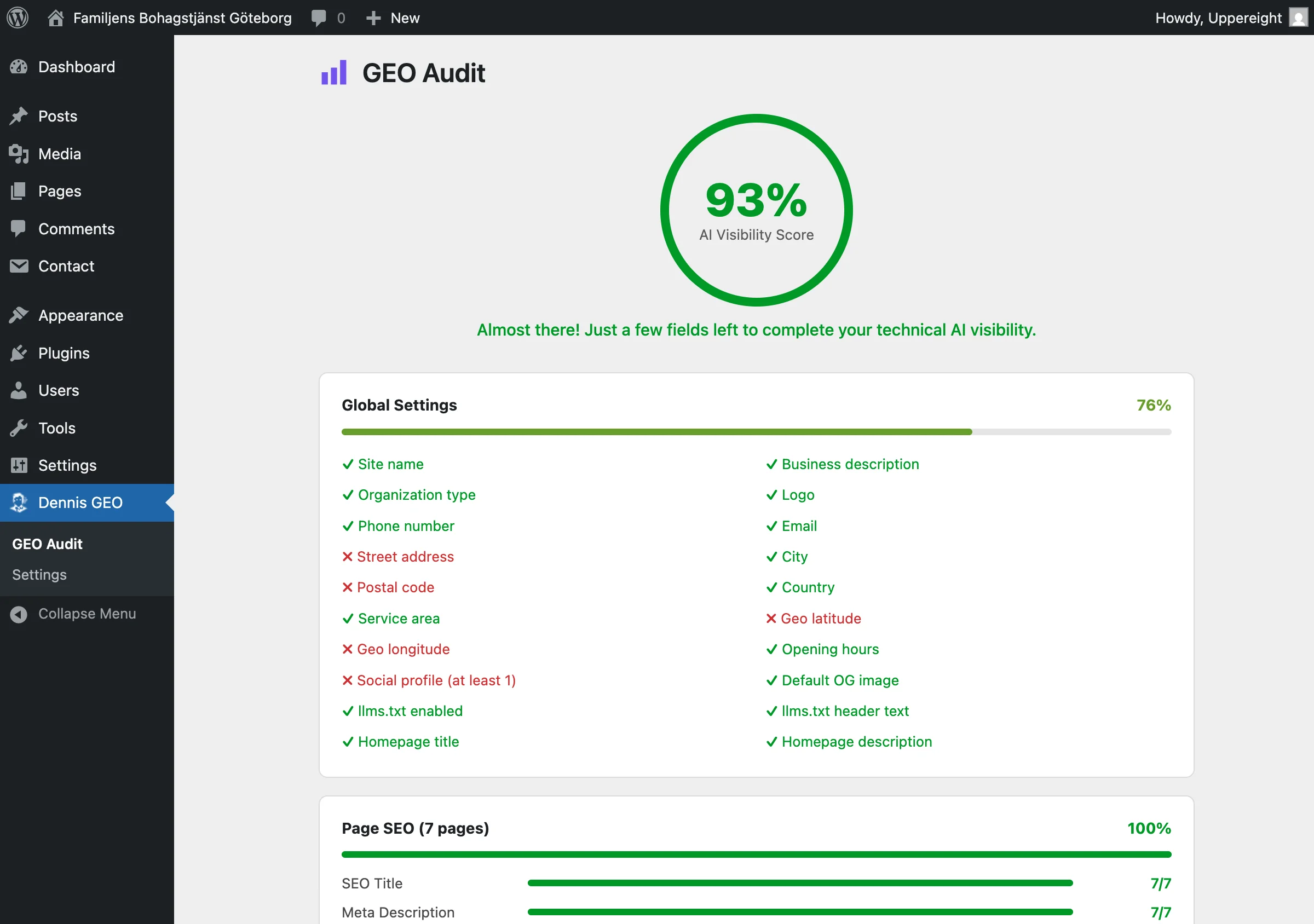The image size is (1314, 924).
Task: Click the Contact envelope icon
Action: click(19, 265)
